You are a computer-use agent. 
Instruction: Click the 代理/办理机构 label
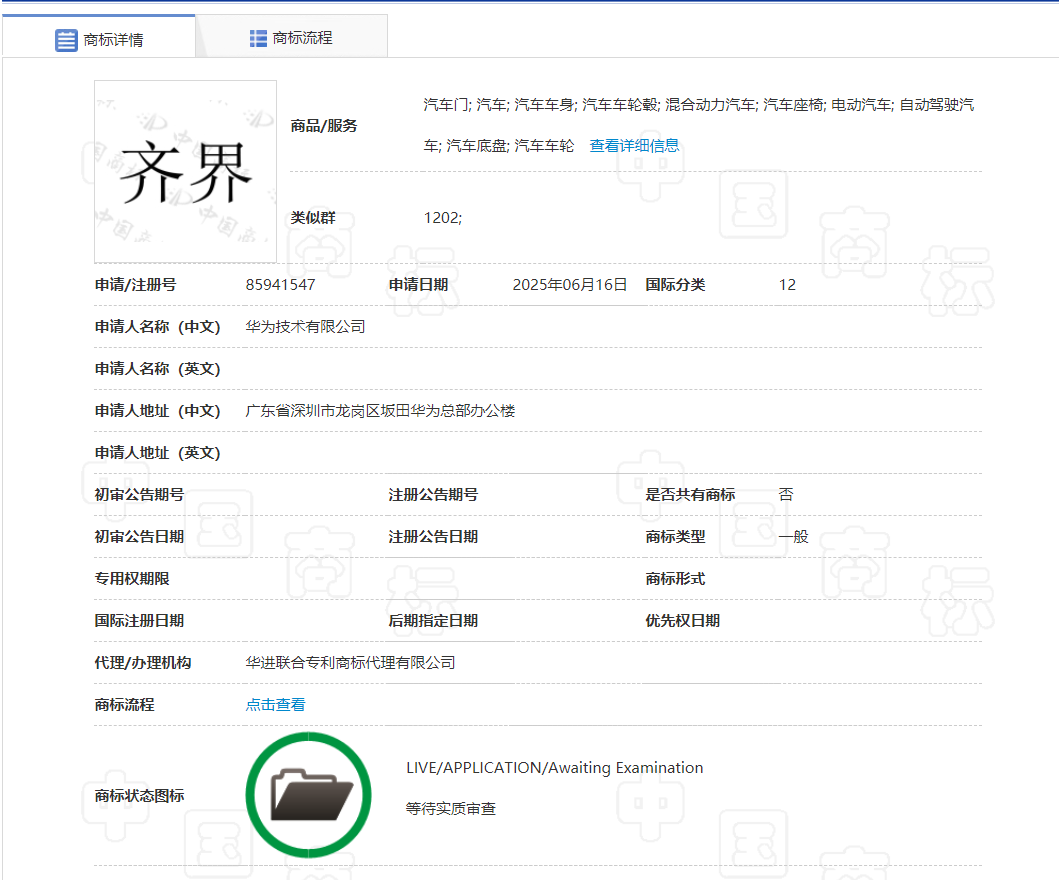tap(143, 663)
